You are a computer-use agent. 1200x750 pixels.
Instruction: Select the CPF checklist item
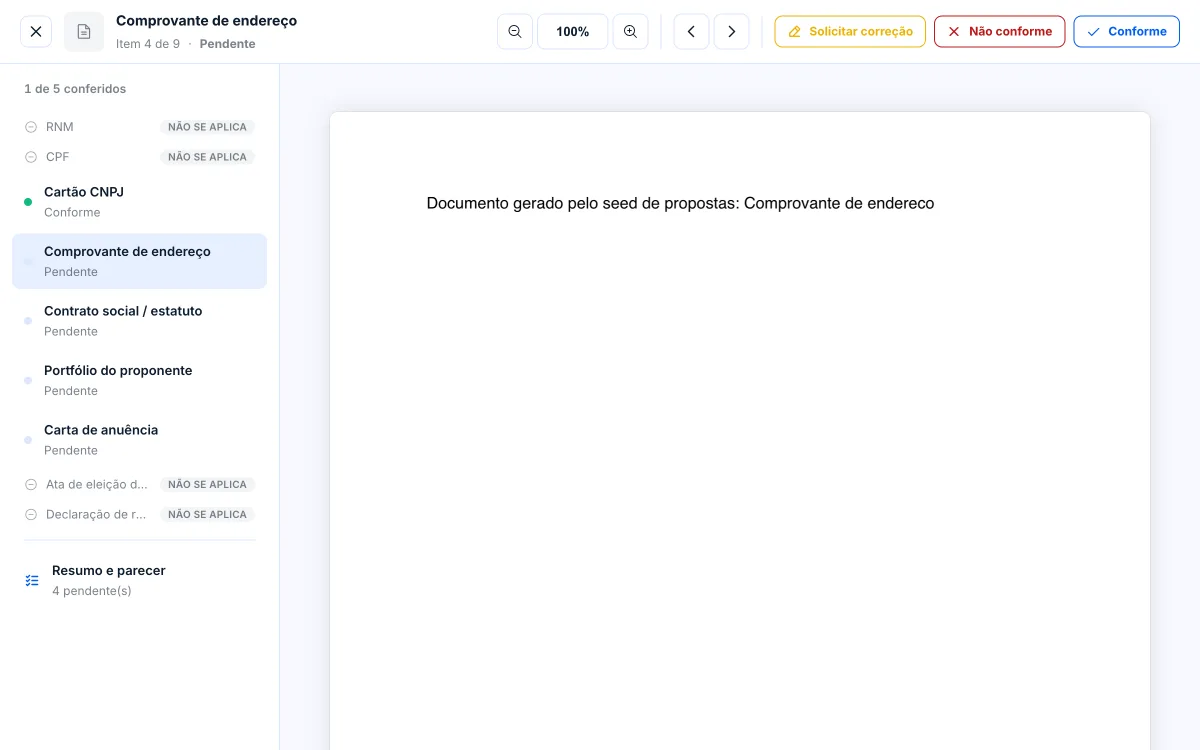[140, 157]
